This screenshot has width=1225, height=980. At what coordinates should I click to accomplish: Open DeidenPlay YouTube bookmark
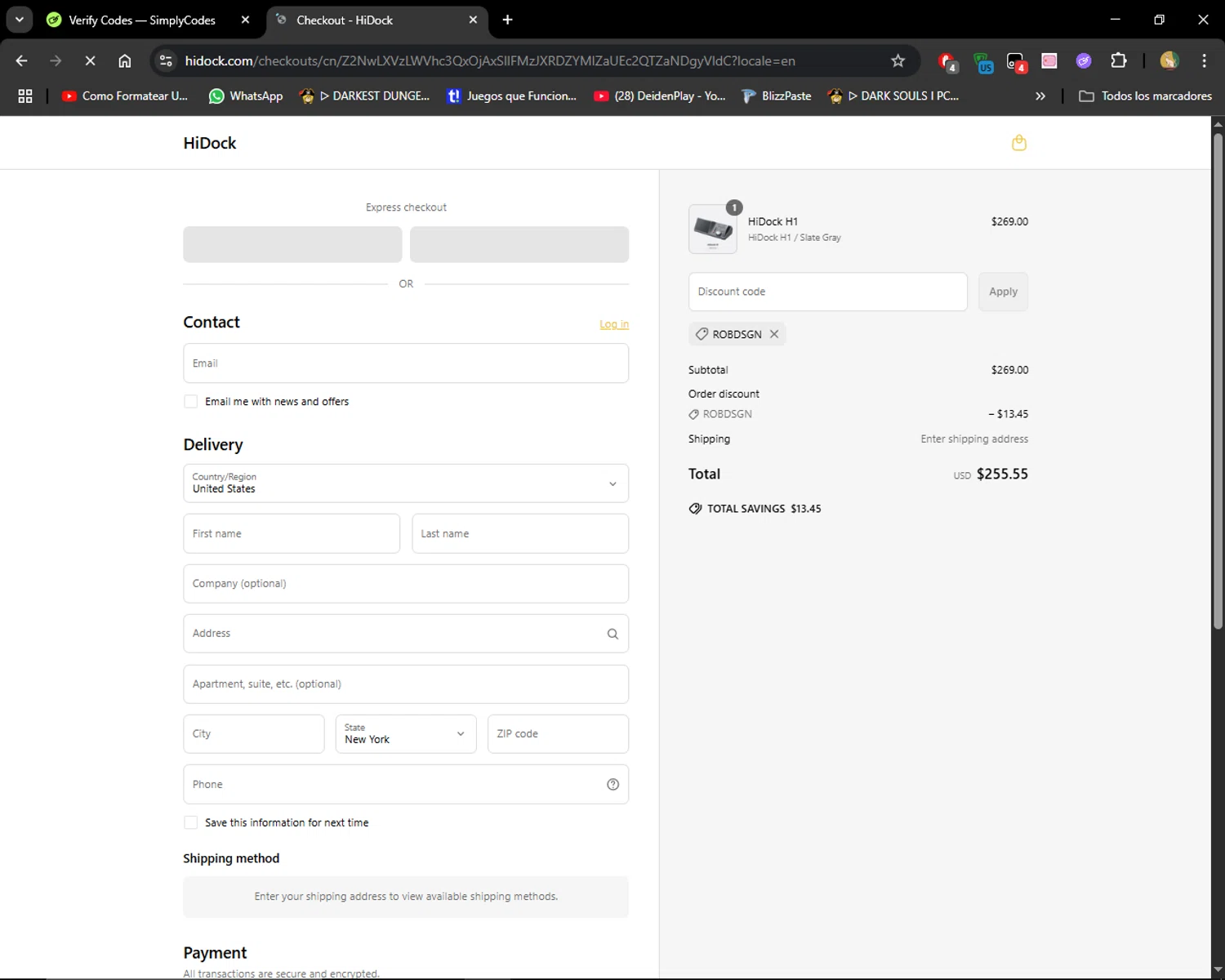(x=660, y=96)
